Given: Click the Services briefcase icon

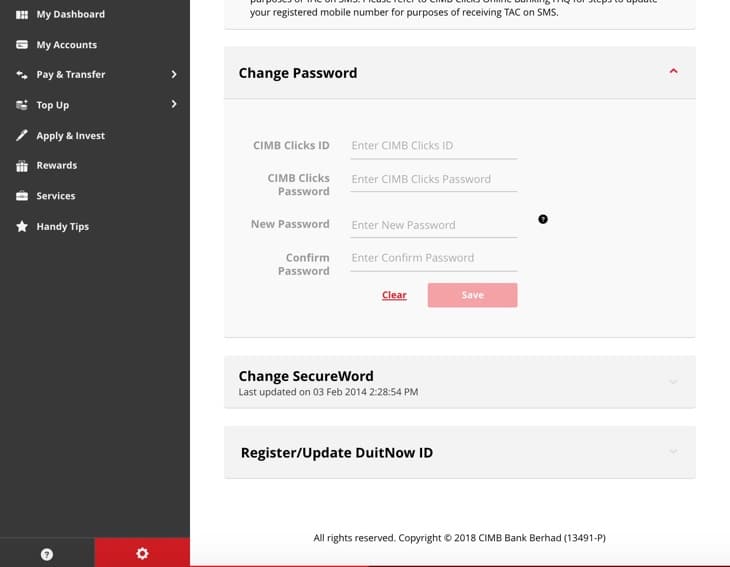Looking at the screenshot, I should (22, 196).
